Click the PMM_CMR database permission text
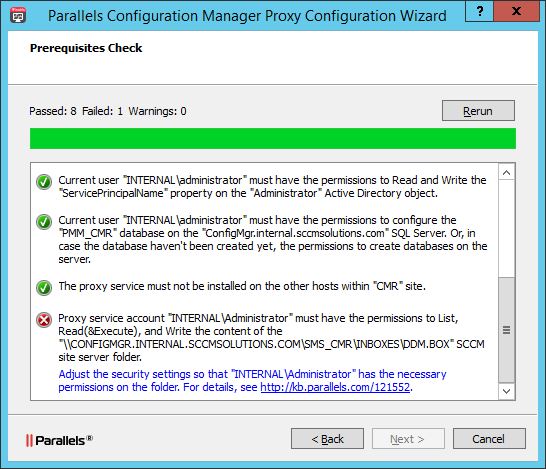The width and height of the screenshot is (546, 469). (x=273, y=240)
